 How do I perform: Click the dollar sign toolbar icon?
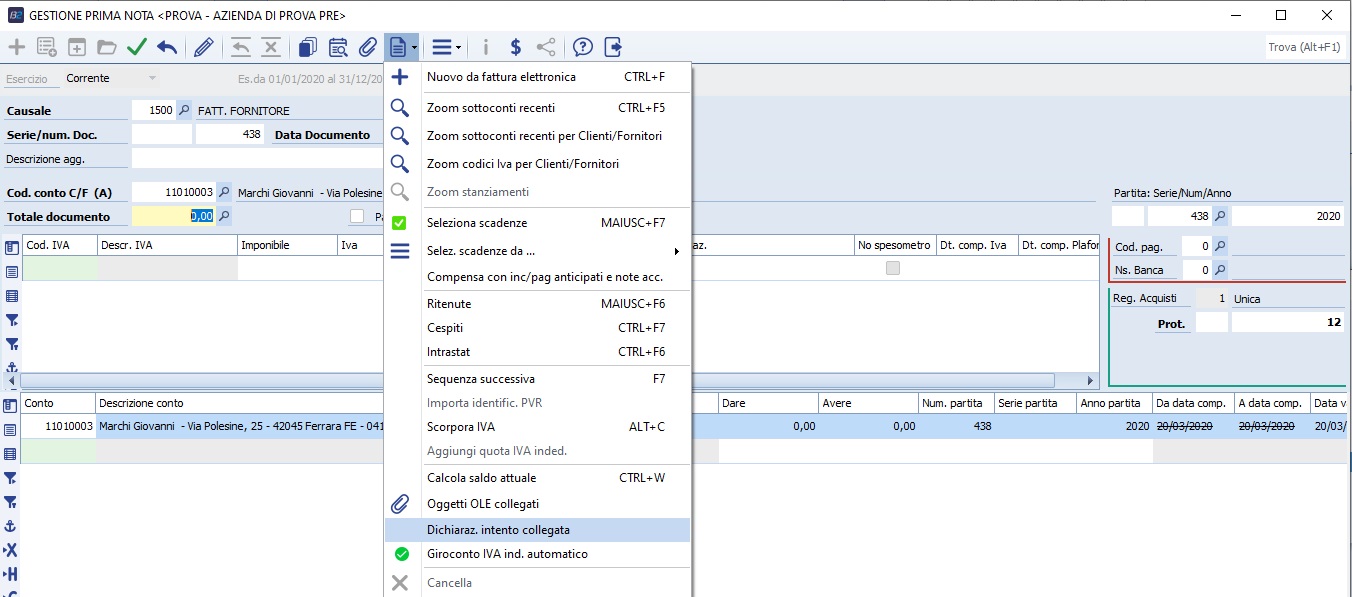click(x=515, y=47)
